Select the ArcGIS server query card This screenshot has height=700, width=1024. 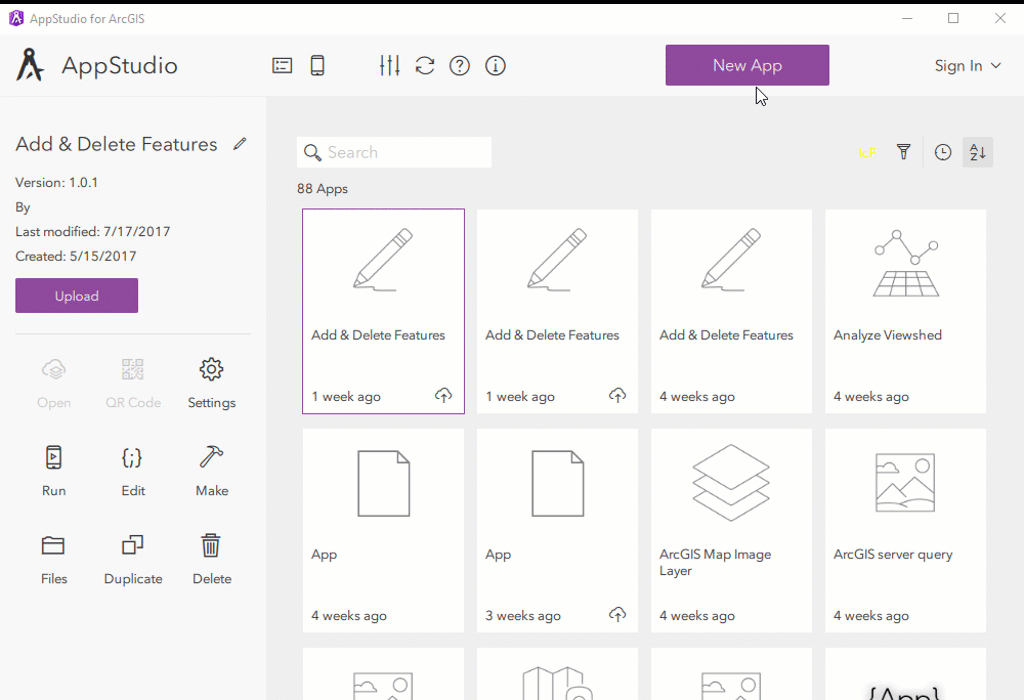[905, 530]
